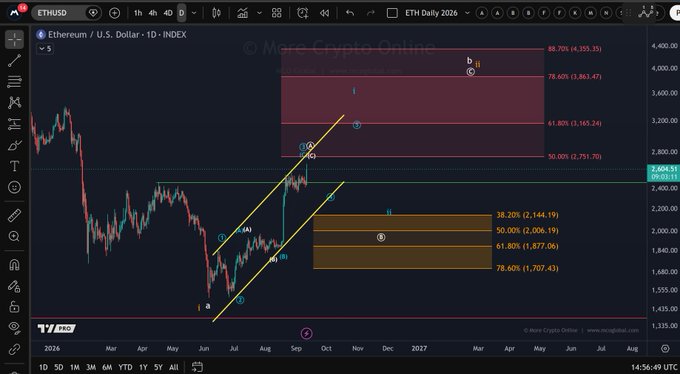This screenshot has height=374, width=680.
Task: Toggle the layout square checkbox before ETH Daily 2026
Action: 392,13
